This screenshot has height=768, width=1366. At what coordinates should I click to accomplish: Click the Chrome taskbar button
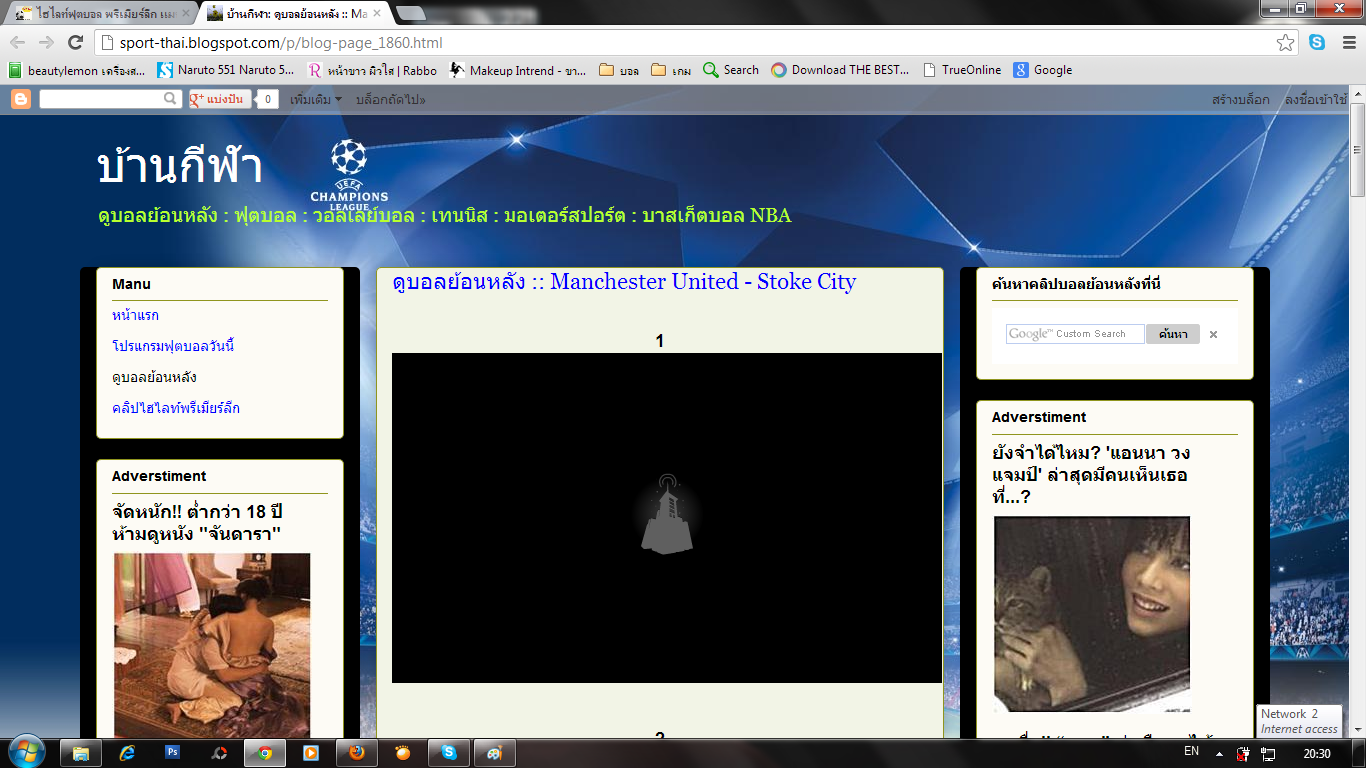(265, 753)
